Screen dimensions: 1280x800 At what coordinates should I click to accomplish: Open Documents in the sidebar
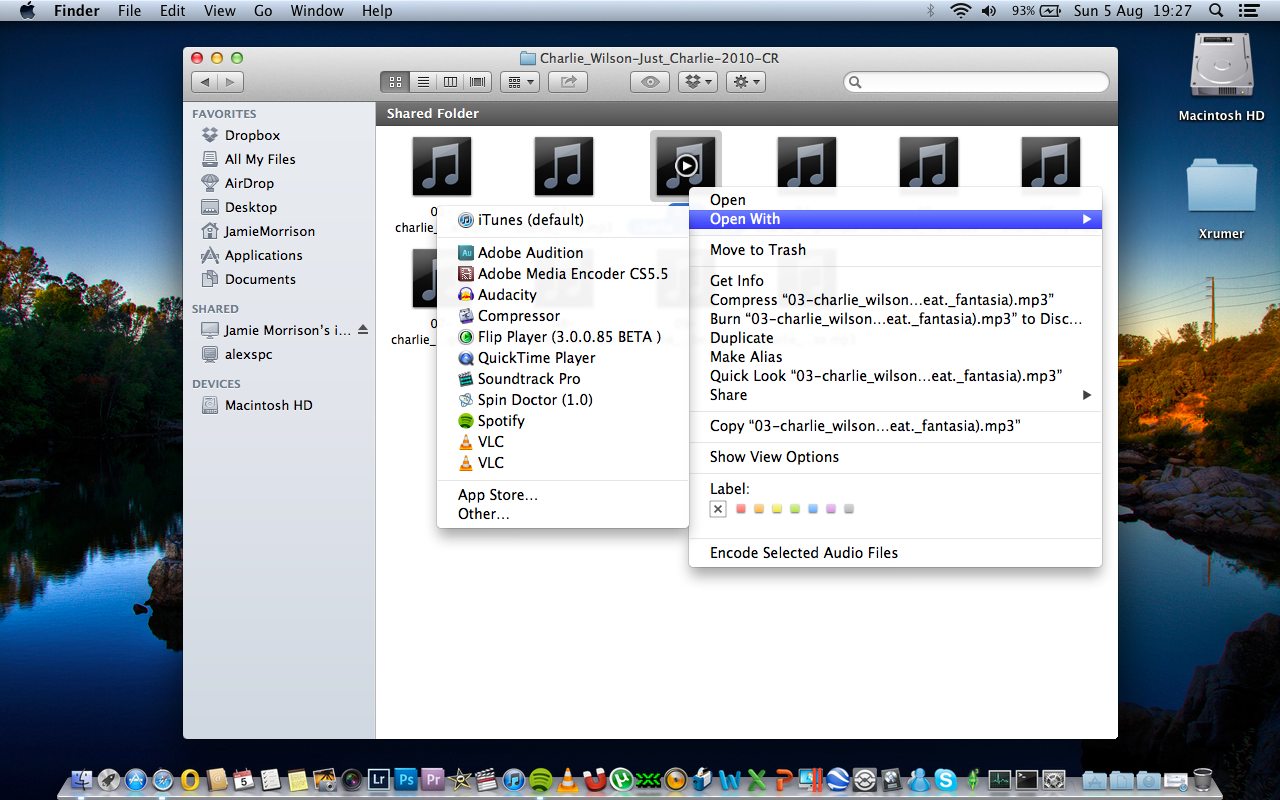click(x=249, y=279)
